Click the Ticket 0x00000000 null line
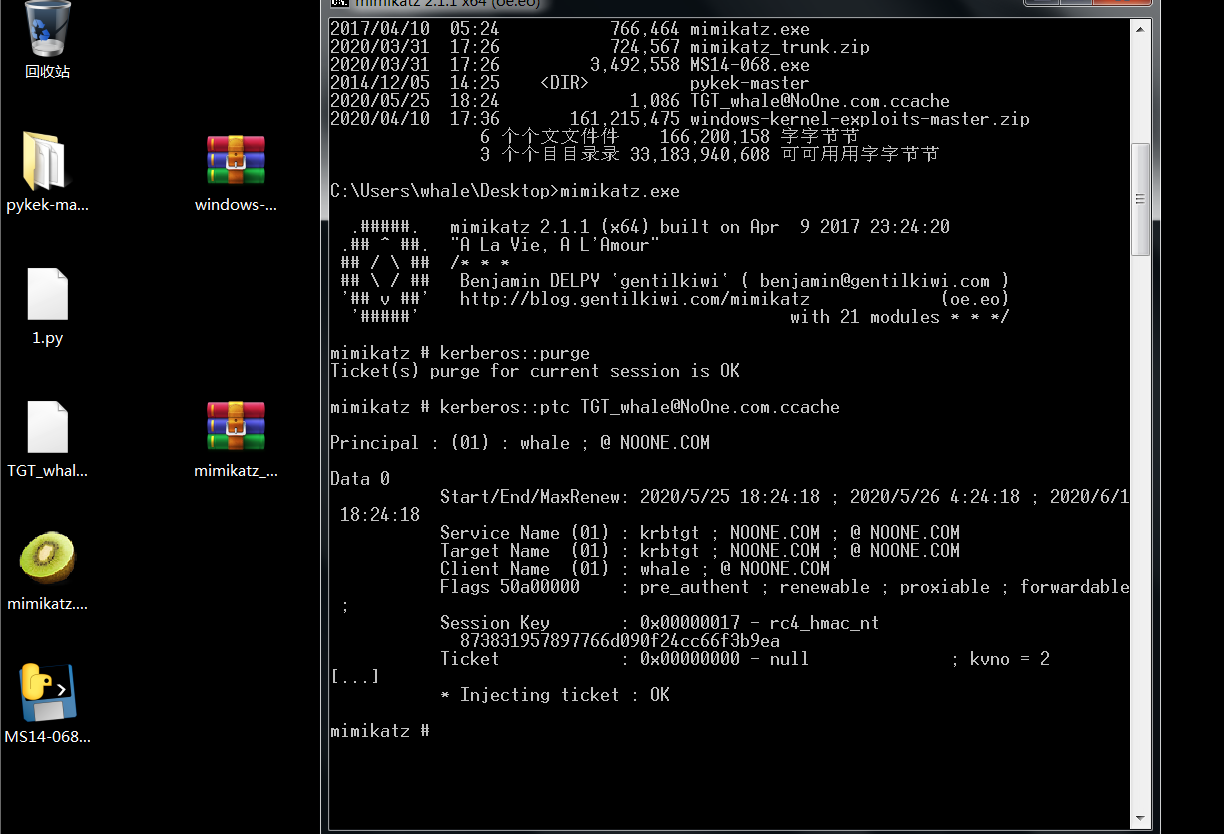The height and width of the screenshot is (834, 1224). [745, 659]
